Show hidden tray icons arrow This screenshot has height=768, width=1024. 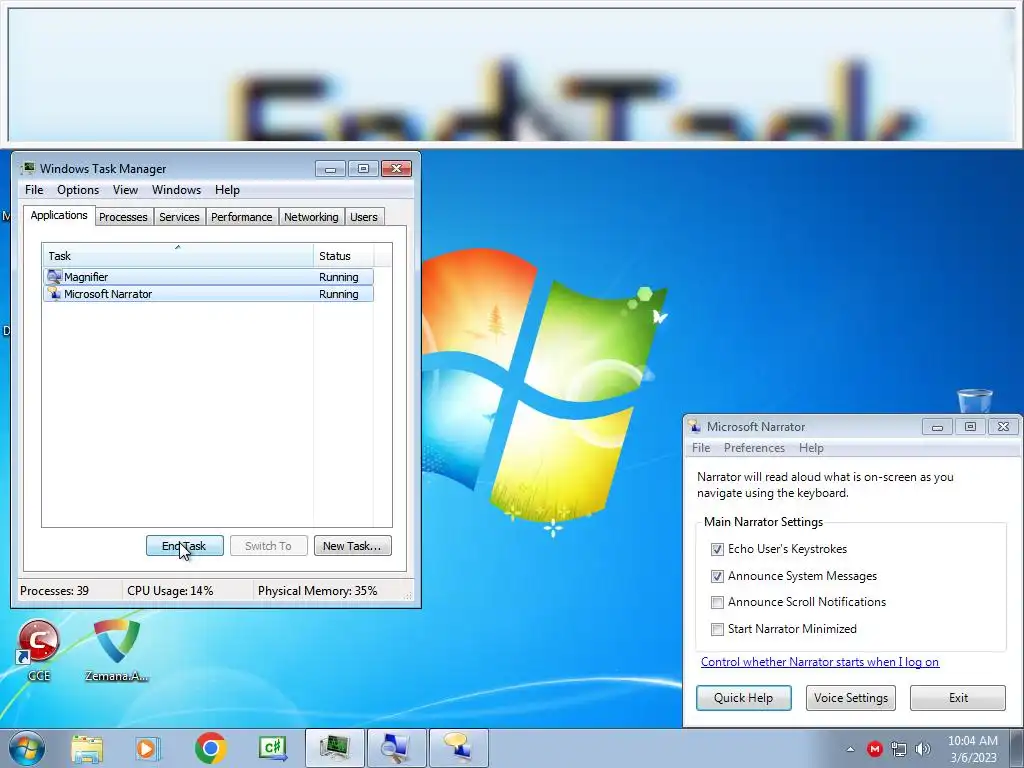[850, 749]
